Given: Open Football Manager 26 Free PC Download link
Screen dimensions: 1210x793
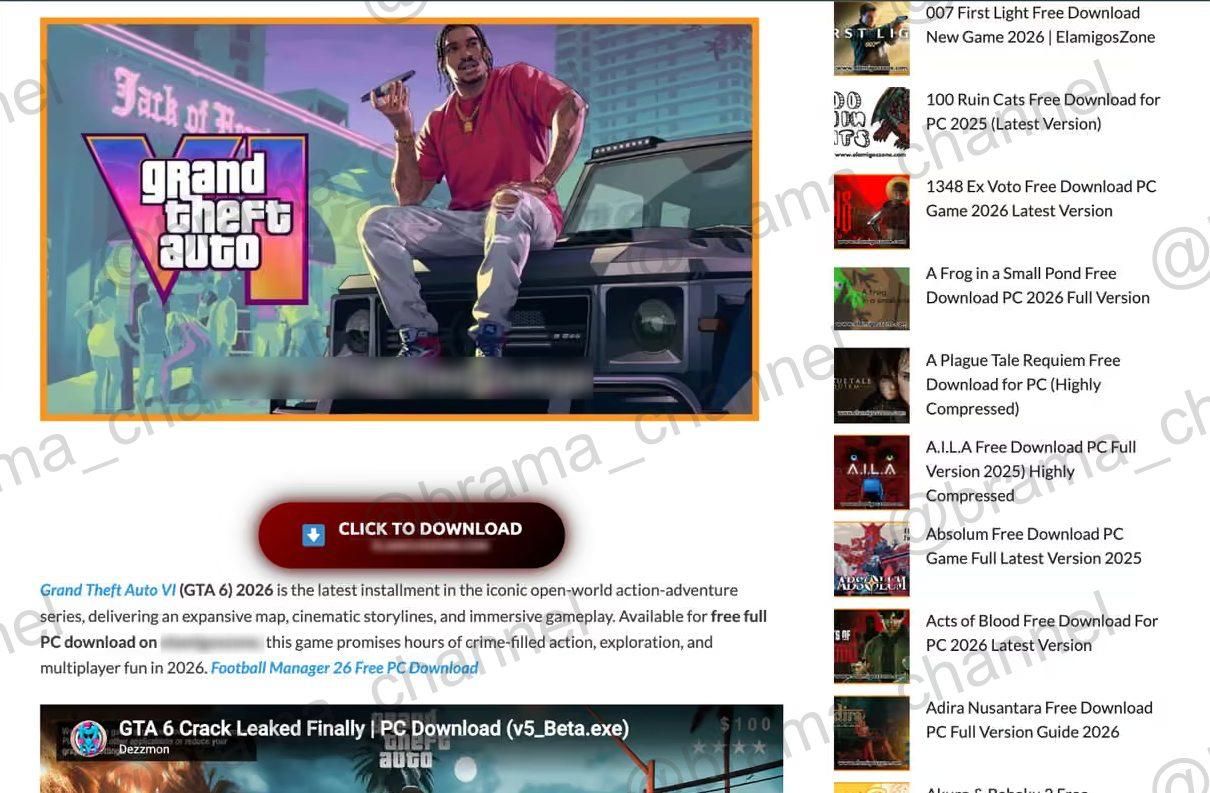Looking at the screenshot, I should click(345, 668).
